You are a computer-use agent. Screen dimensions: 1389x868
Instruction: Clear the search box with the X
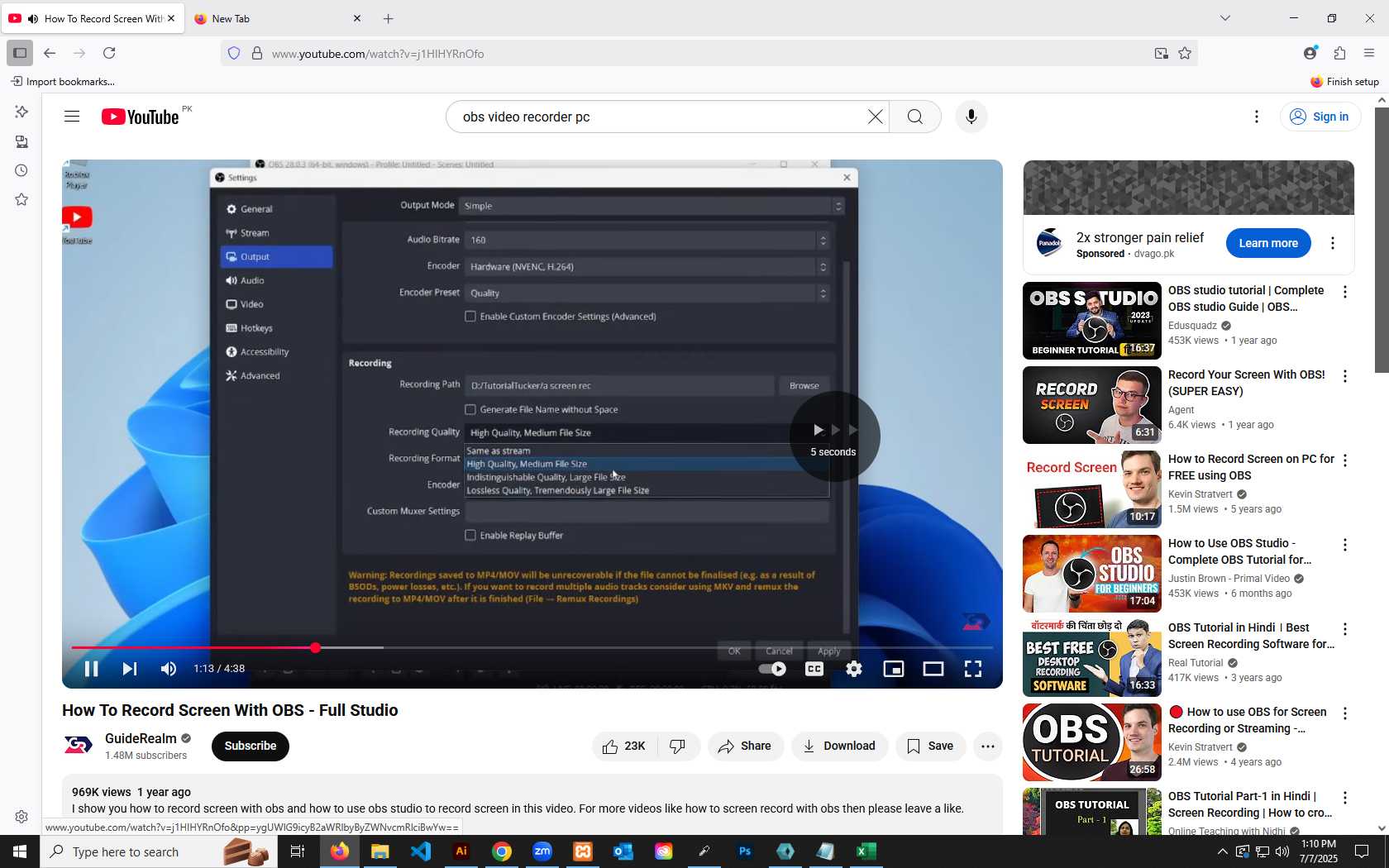click(x=876, y=117)
